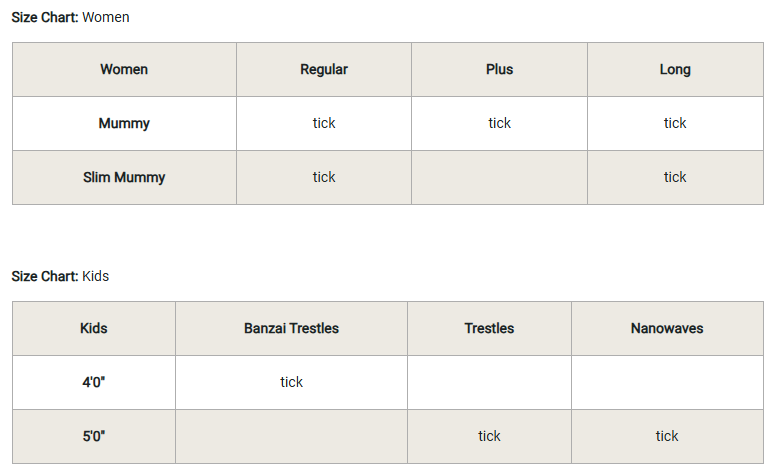
Task: Select the Nanowaves column header
Action: pos(667,328)
